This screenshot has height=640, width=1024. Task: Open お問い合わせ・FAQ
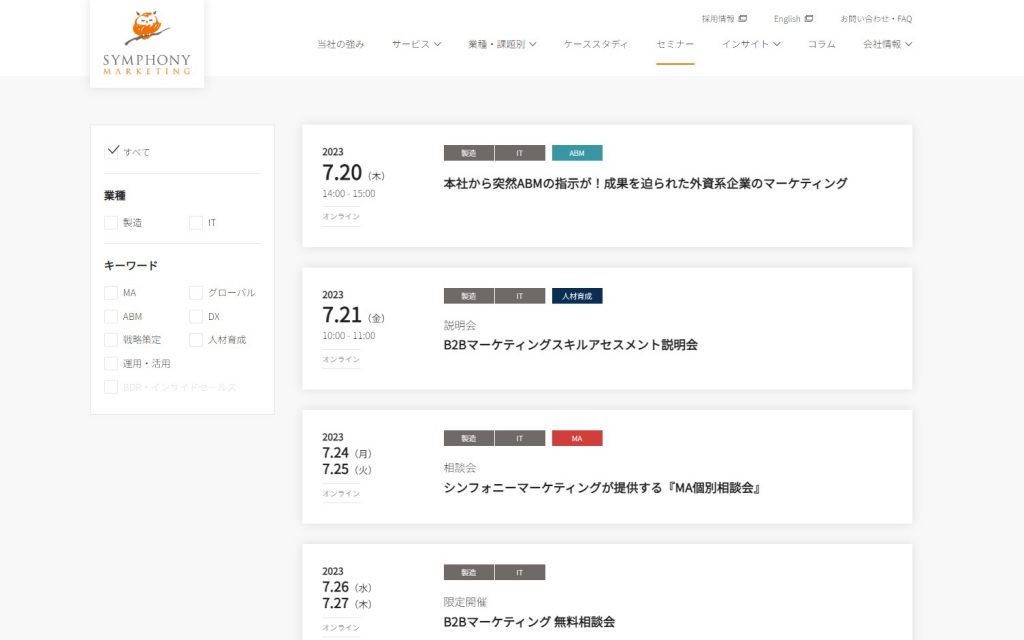(x=878, y=18)
